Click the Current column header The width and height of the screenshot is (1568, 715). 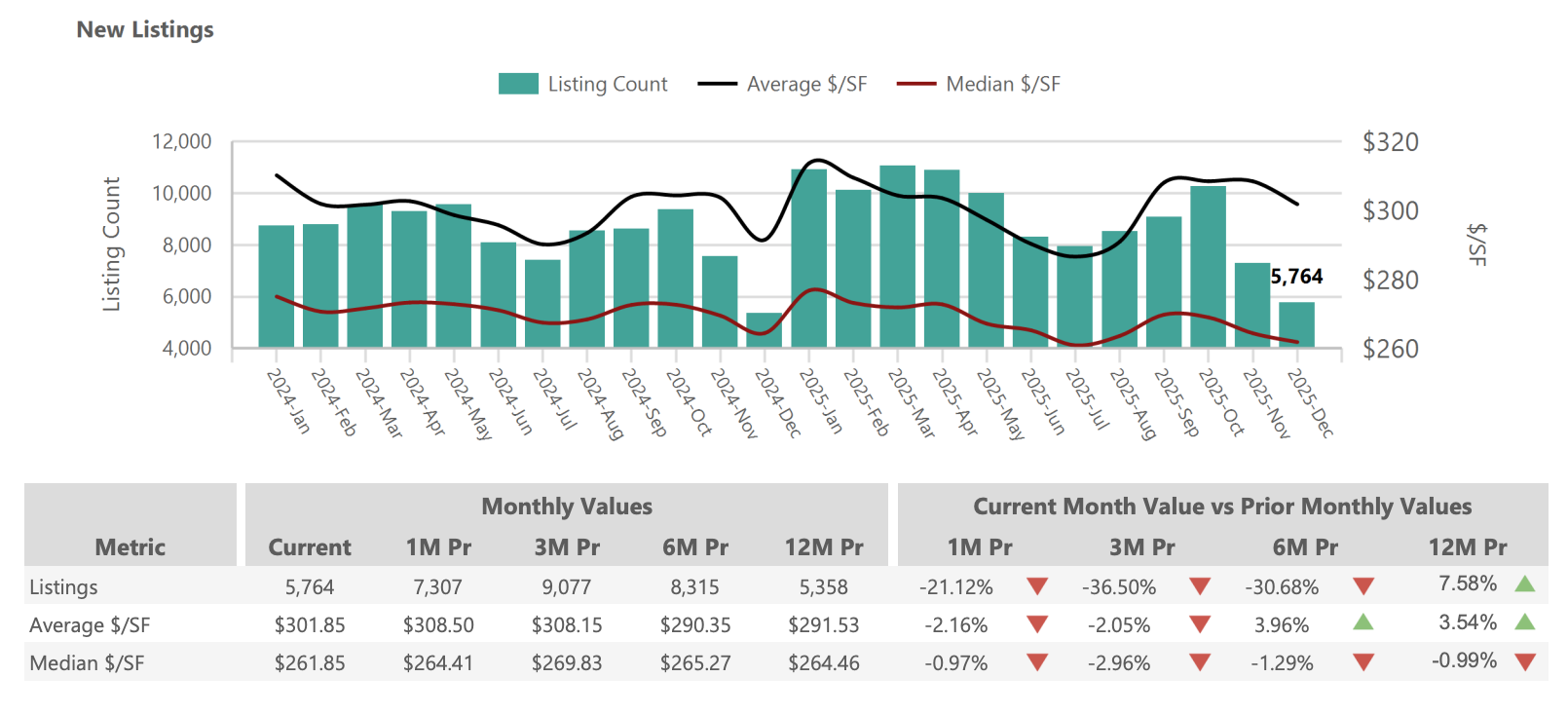[x=309, y=547]
